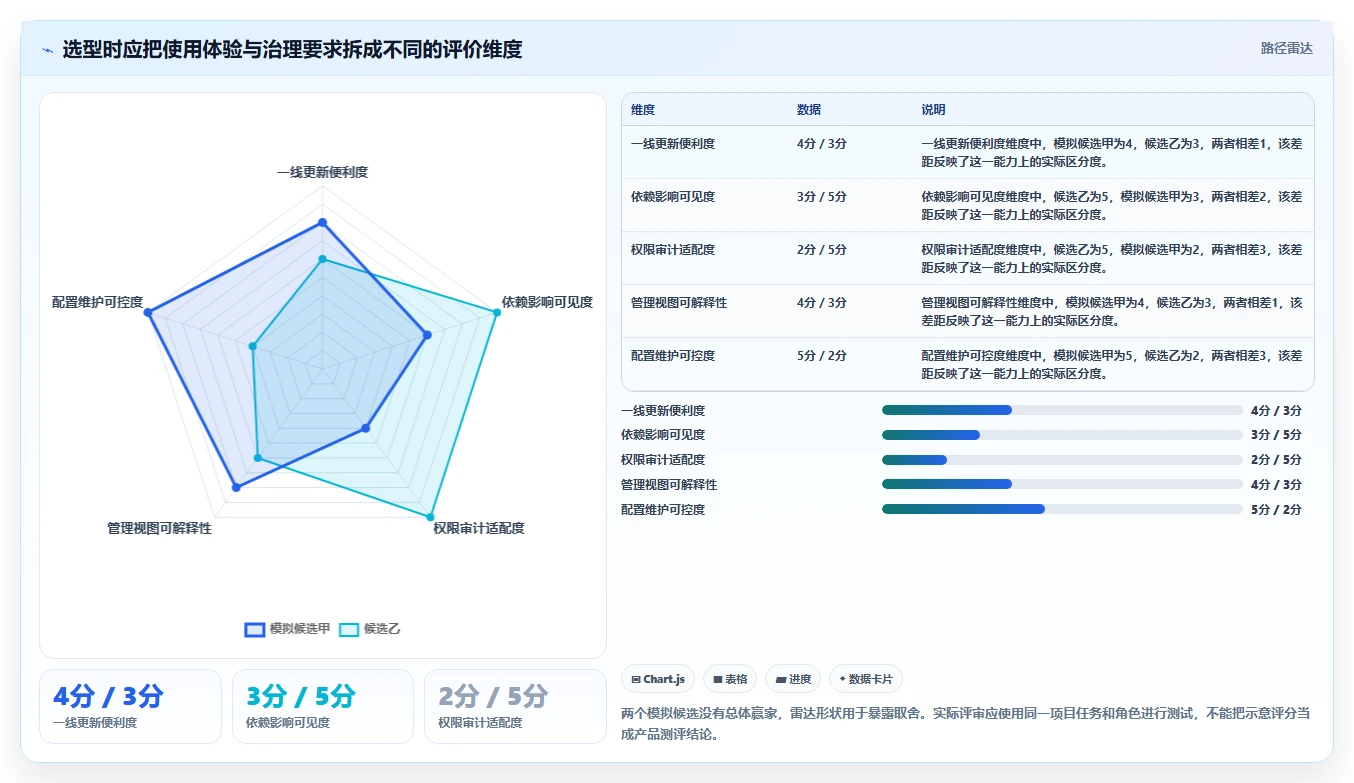The height and width of the screenshot is (783, 1354).
Task: Click 候选乙 data point on 权限审计适配度 axis
Action: click(x=431, y=517)
